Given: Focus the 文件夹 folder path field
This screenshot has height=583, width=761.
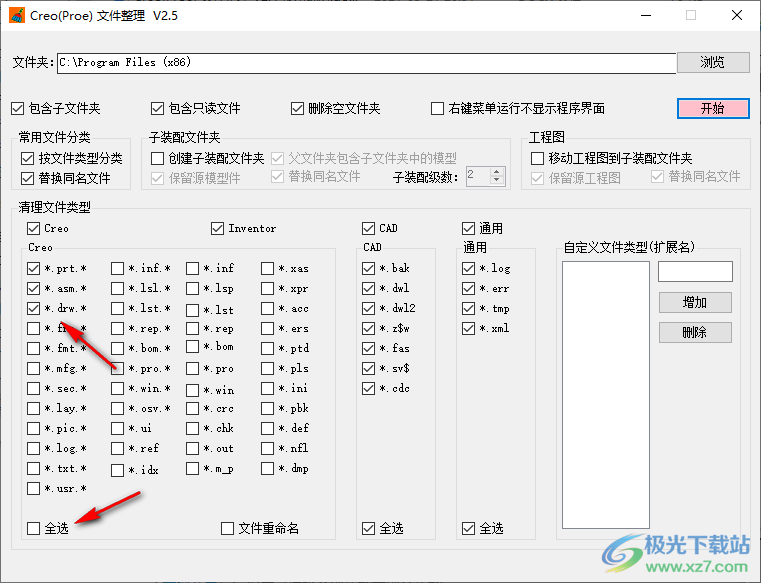Looking at the screenshot, I should coord(366,63).
